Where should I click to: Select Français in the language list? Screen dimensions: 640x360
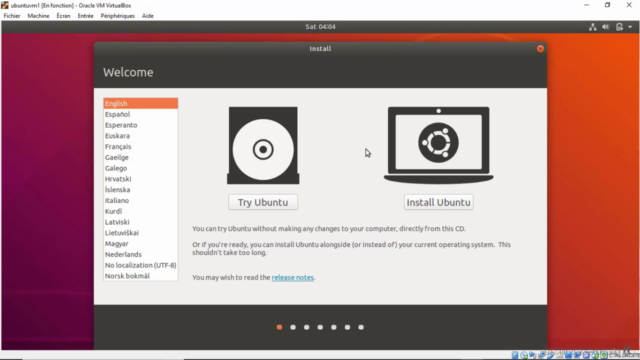coord(140,147)
